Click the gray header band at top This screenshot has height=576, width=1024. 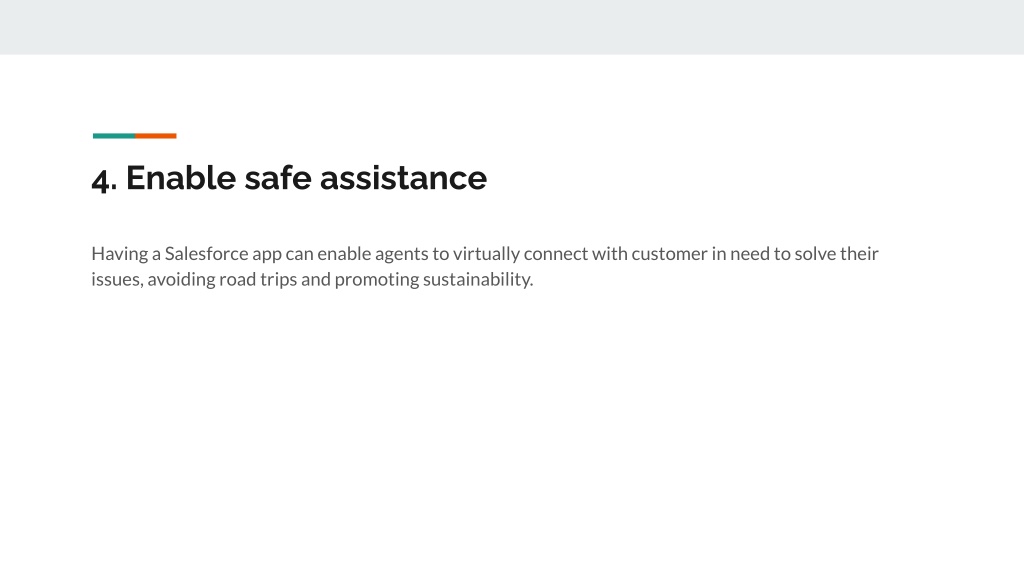click(512, 27)
